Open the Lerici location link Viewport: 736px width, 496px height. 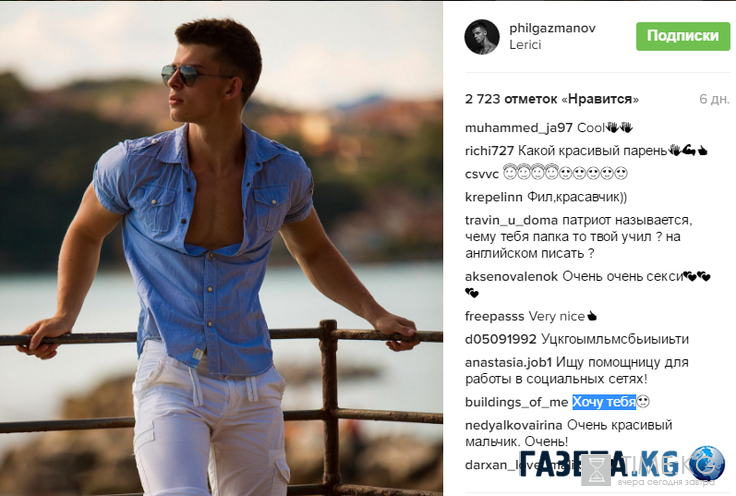click(x=525, y=45)
